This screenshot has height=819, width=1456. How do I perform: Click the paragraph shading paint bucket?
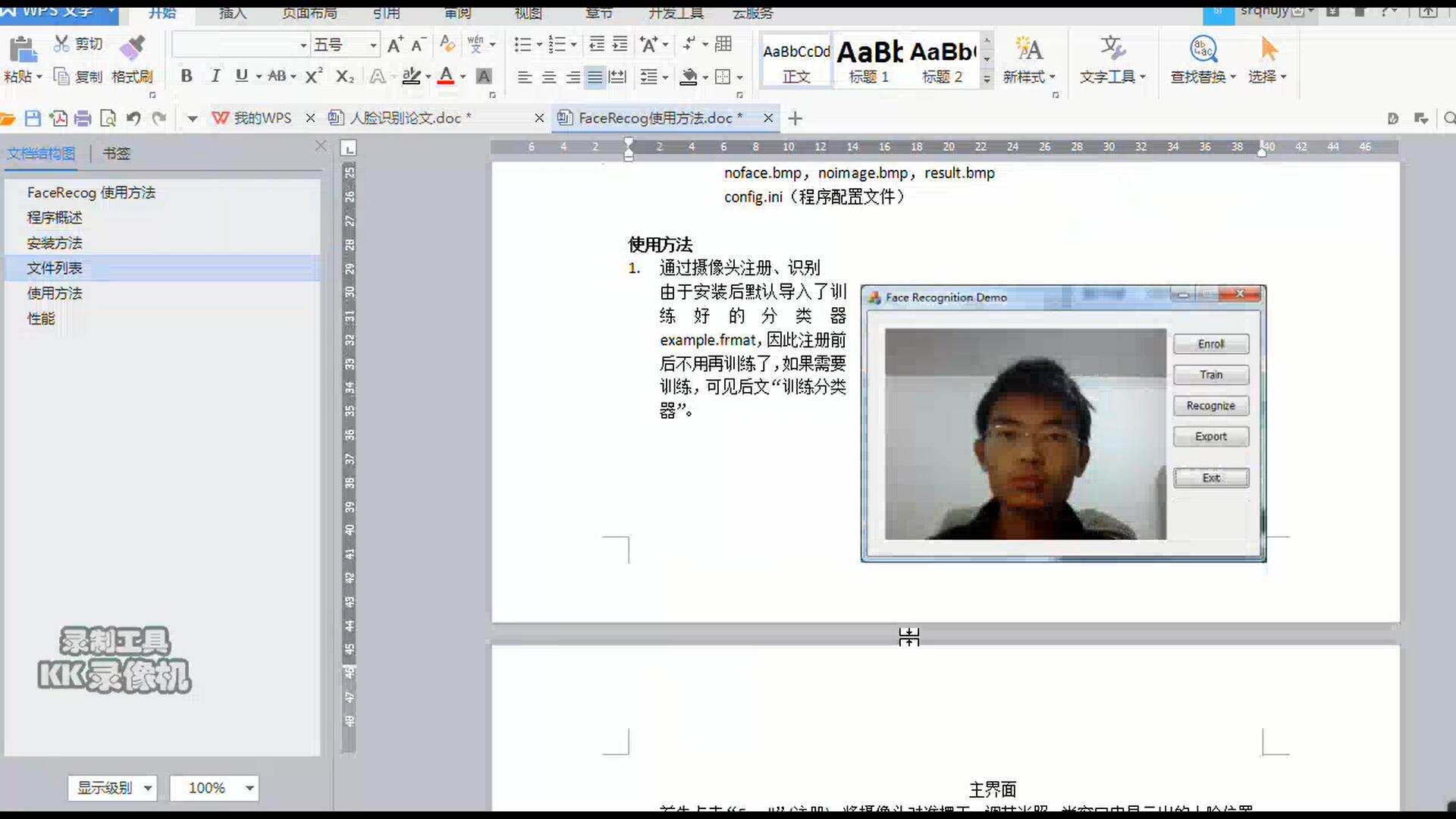pyautogui.click(x=689, y=77)
